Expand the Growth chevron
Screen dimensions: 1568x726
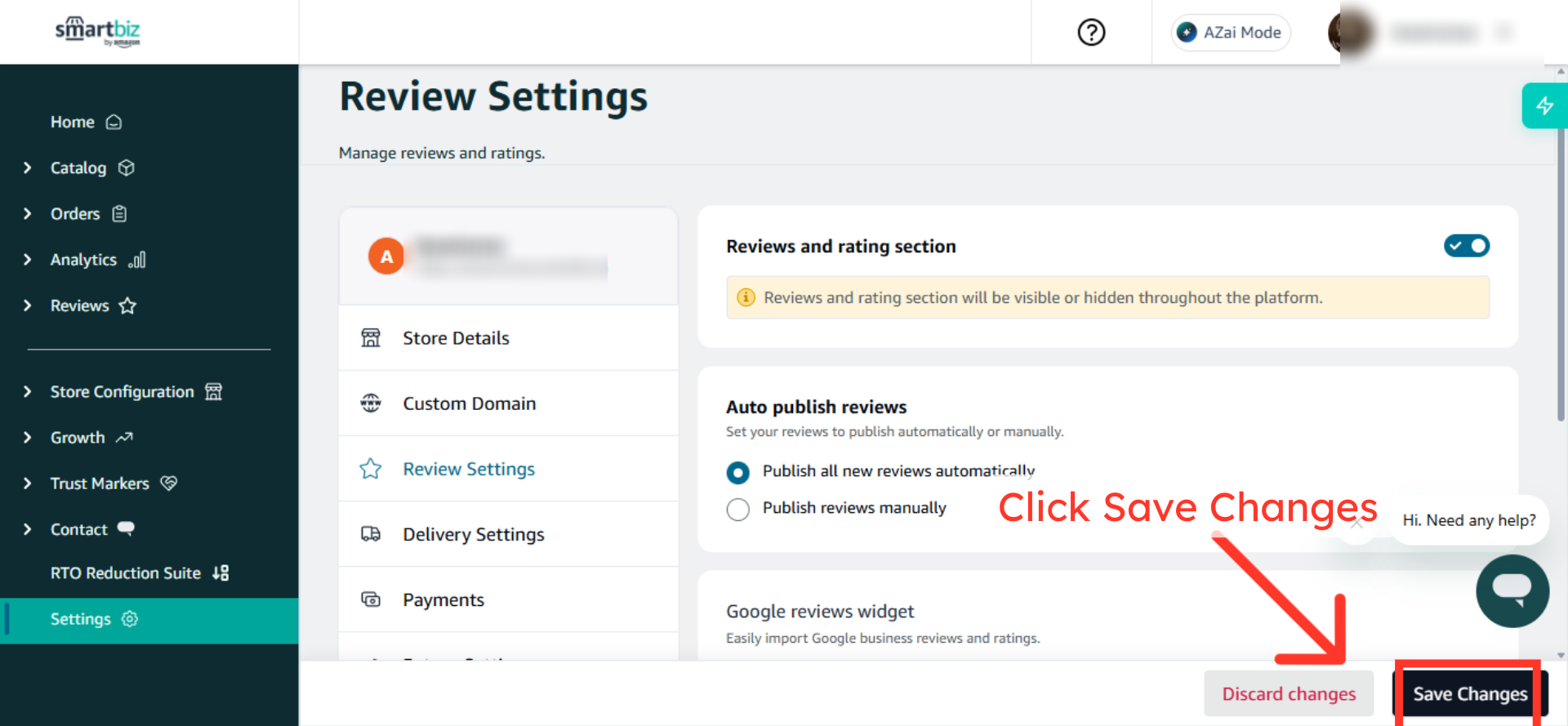pos(28,437)
